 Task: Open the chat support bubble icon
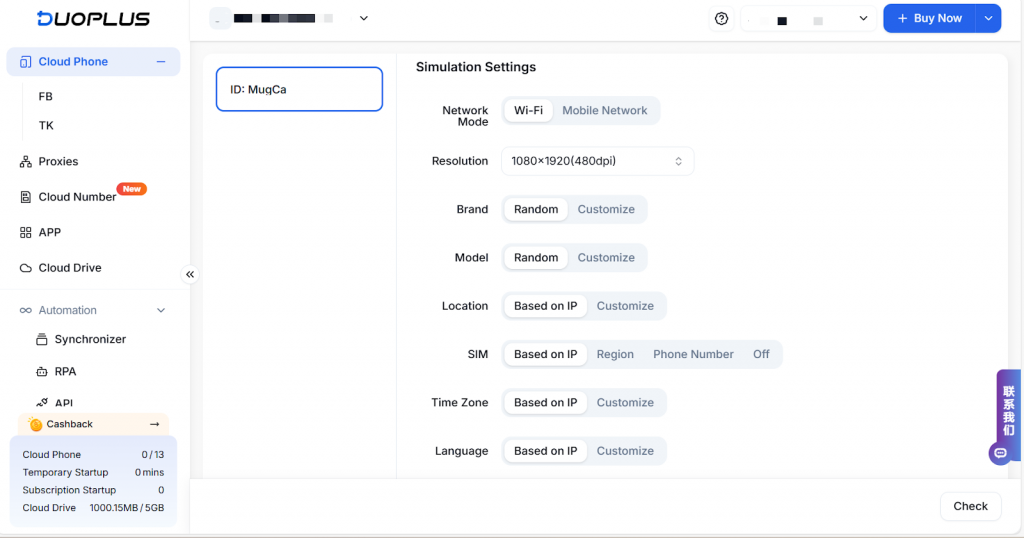[x=999, y=453]
